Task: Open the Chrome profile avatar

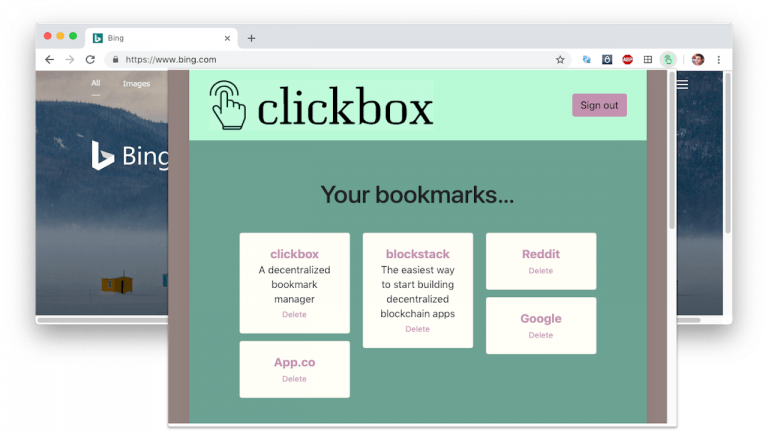Action: pos(698,60)
